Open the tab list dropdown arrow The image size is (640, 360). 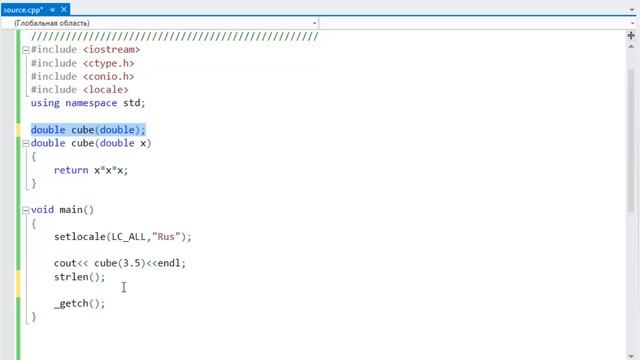(632, 10)
